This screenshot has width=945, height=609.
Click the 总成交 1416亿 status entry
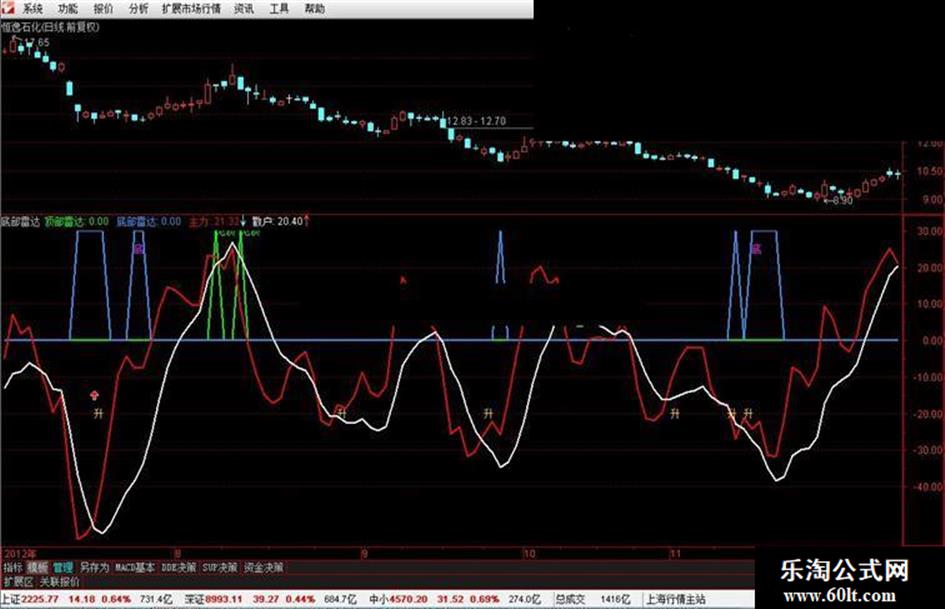point(593,599)
